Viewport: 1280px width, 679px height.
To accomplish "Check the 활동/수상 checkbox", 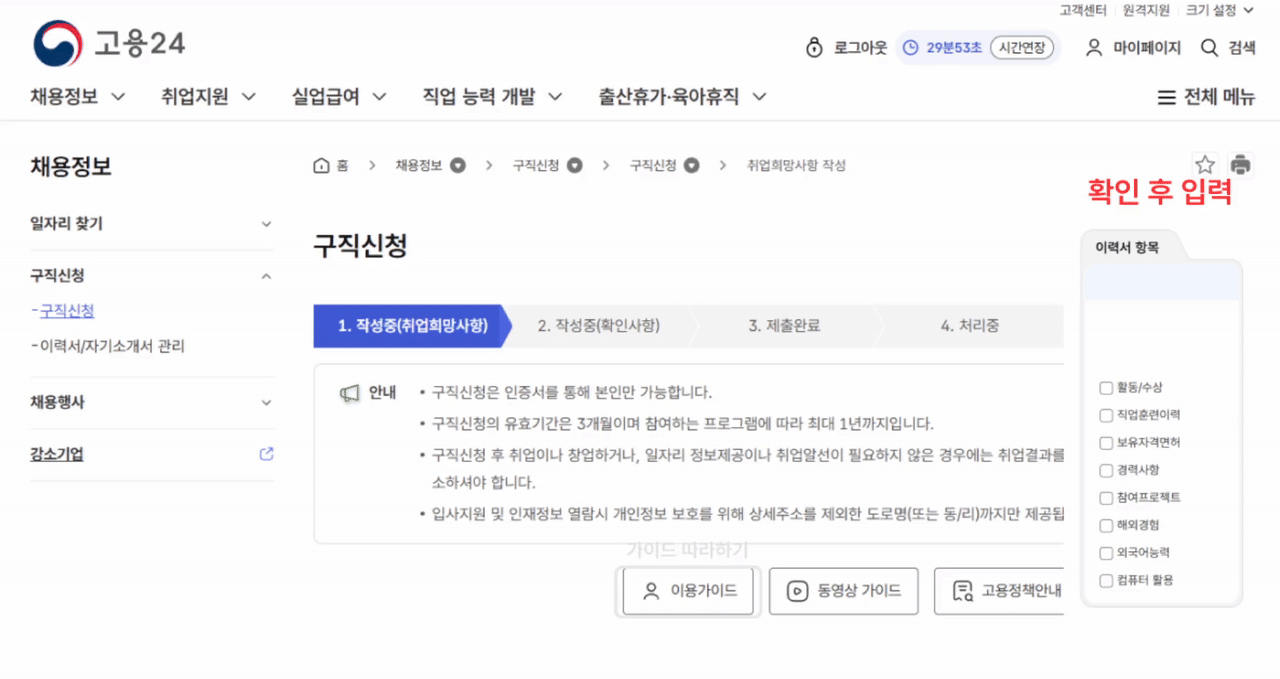I will pos(1106,388).
